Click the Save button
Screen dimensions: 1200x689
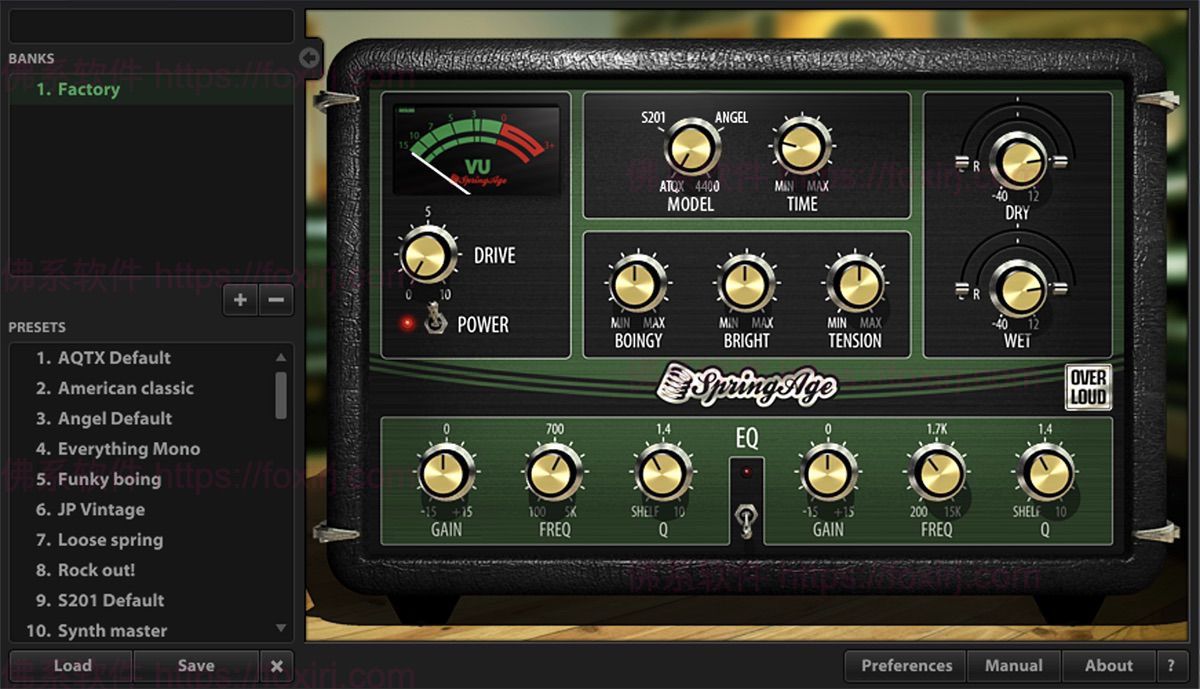coord(196,665)
